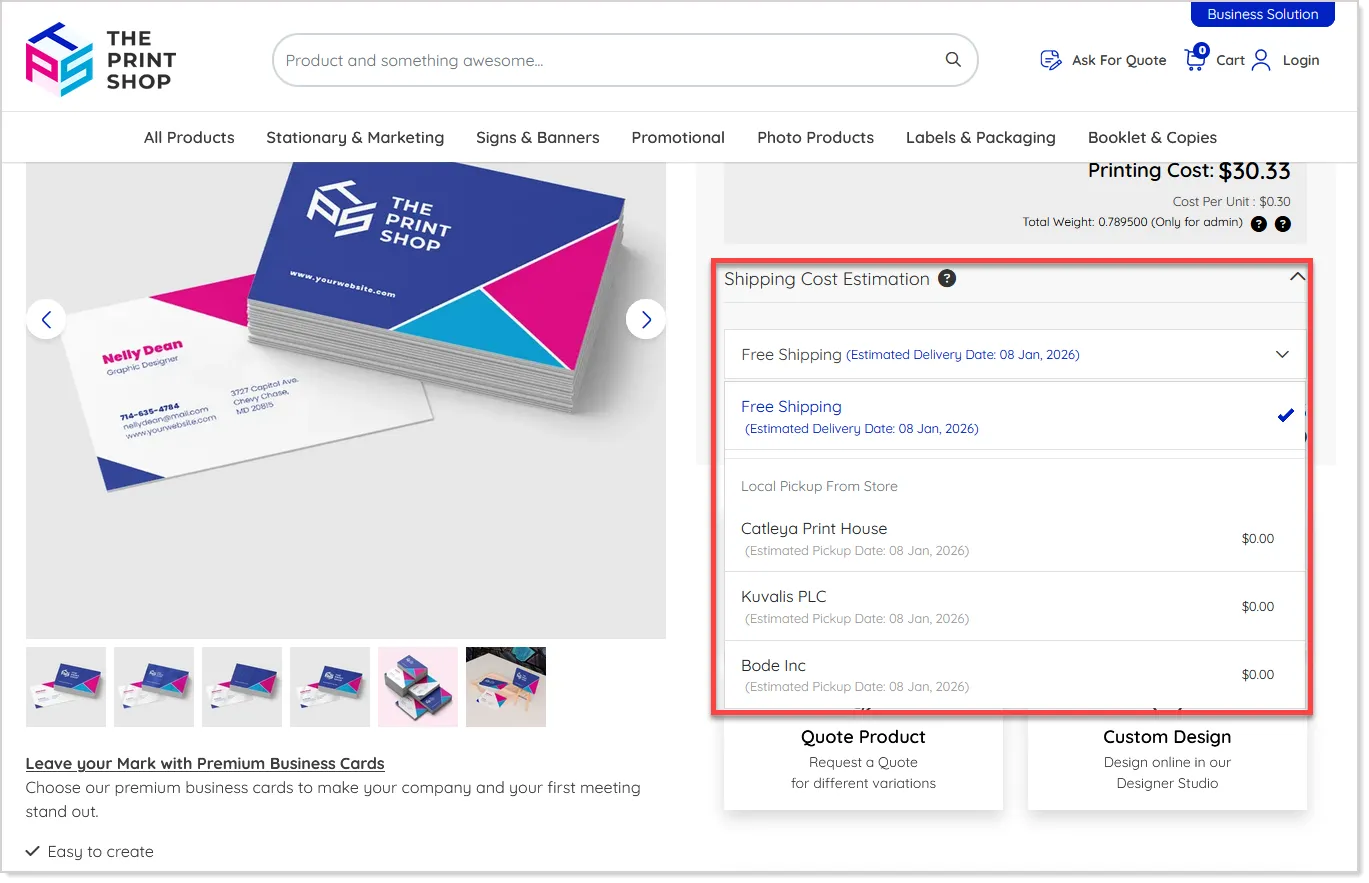The width and height of the screenshot is (1369, 883).
Task: Click the Cart link text
Action: click(x=1230, y=60)
